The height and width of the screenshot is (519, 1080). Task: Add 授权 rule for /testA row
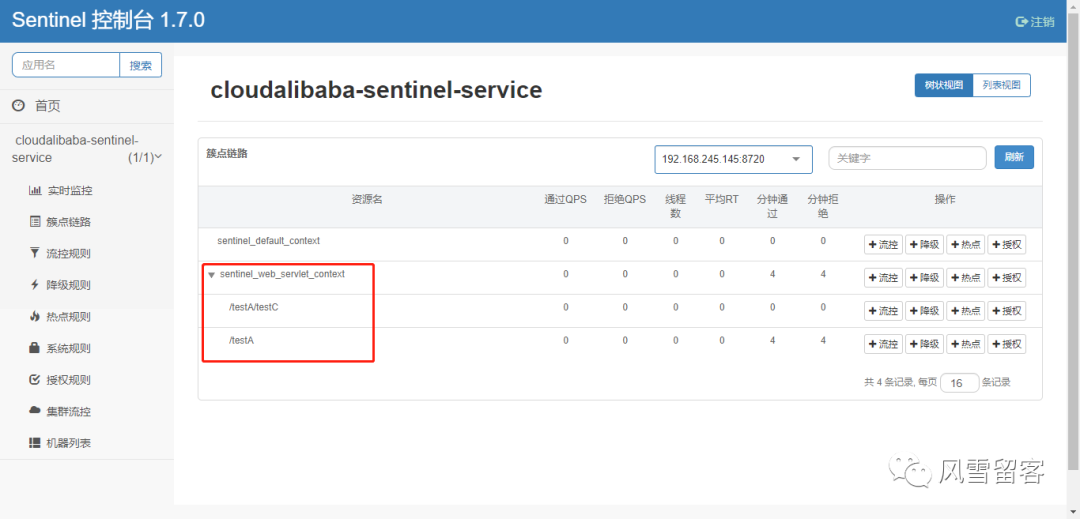tap(1007, 344)
